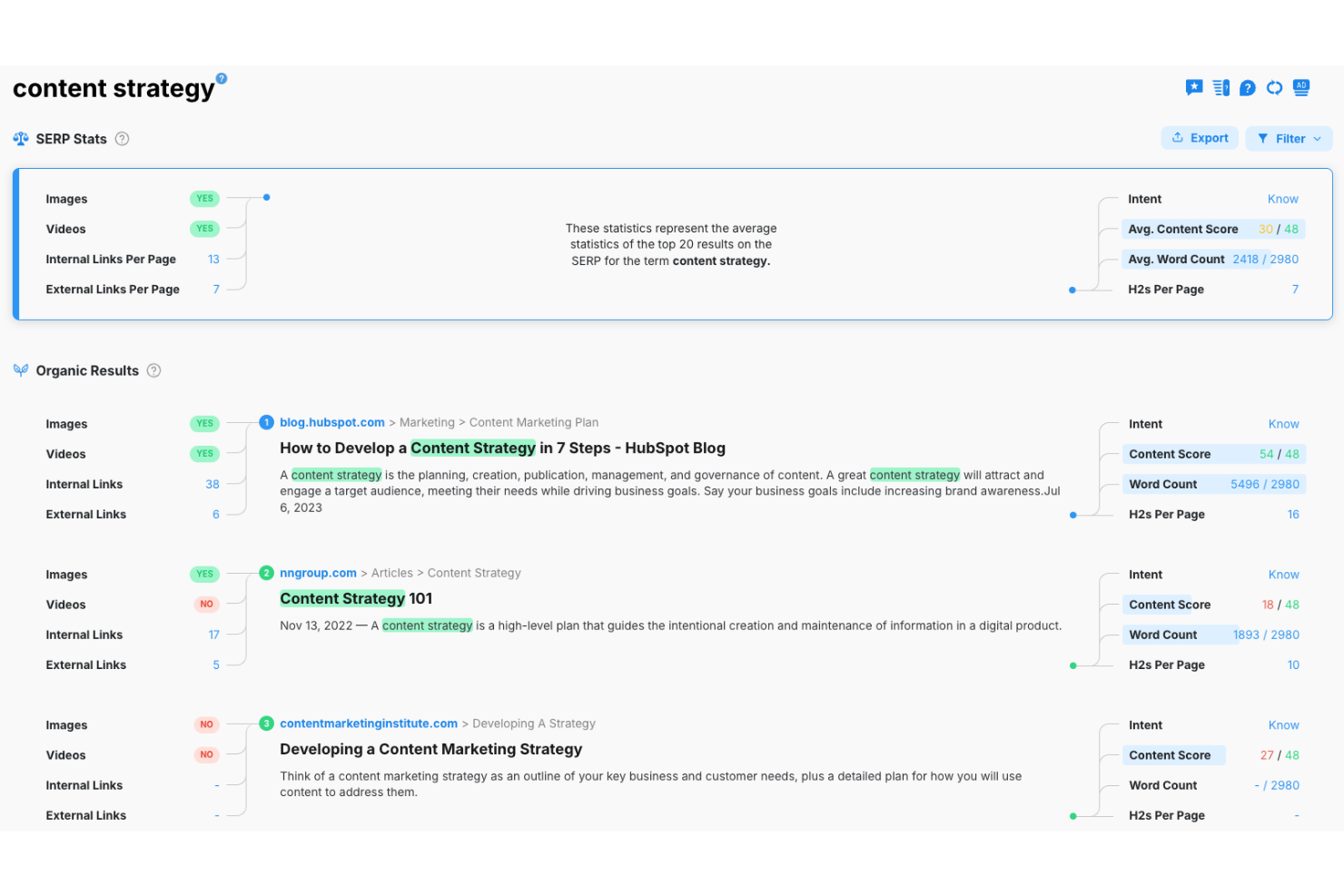Click the Content Marketing Plan breadcrumb item
Image resolution: width=1344 pixels, height=896 pixels.
(x=534, y=421)
